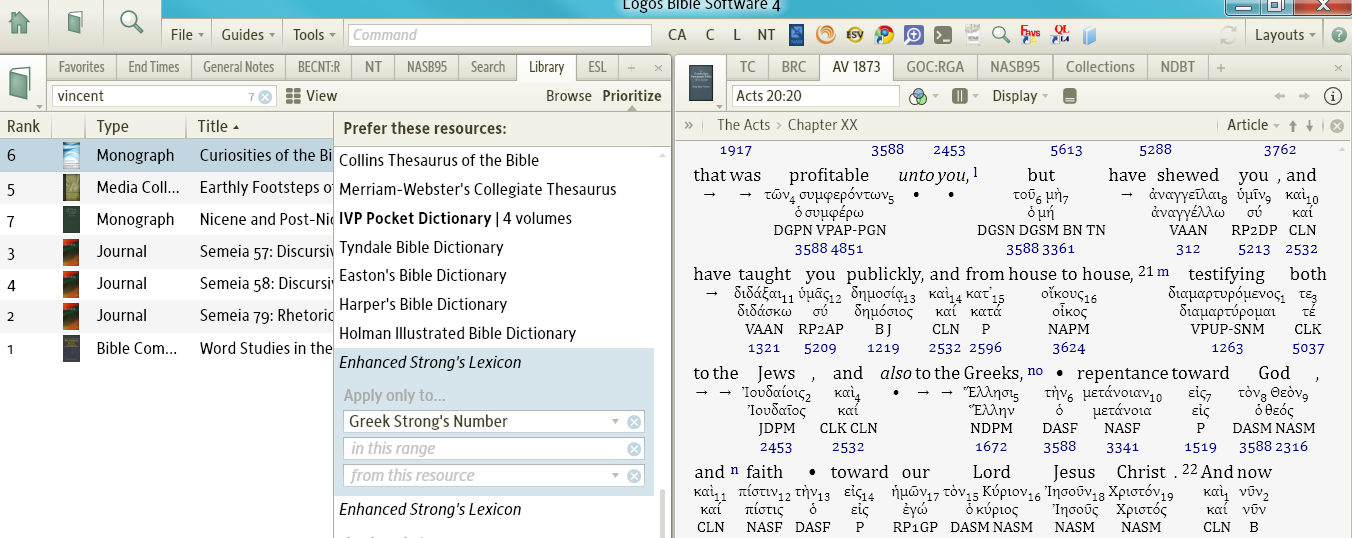
Task: Click the orange swirl shortcut icon
Action: tap(826, 35)
